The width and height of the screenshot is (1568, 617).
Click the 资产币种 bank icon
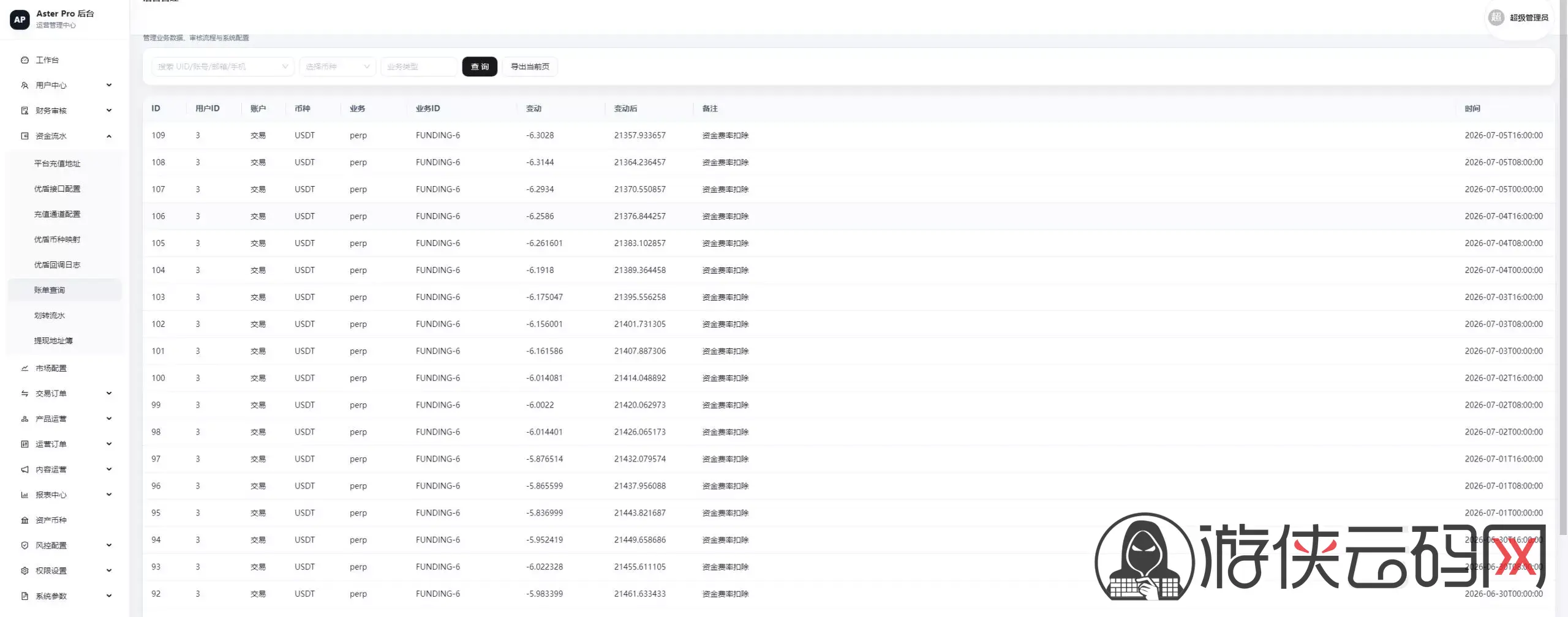[24, 520]
